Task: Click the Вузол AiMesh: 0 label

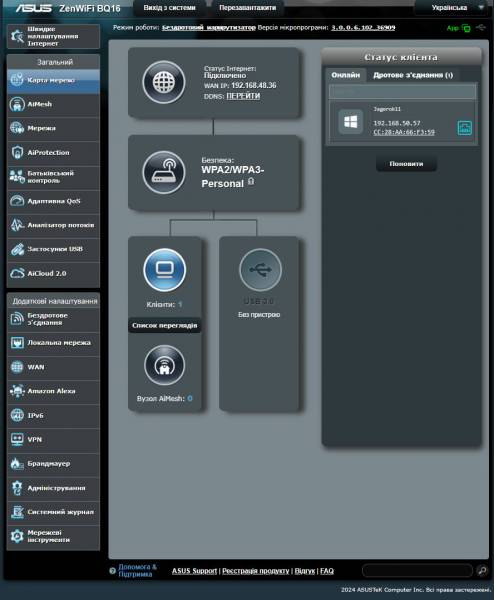Action: tap(165, 399)
